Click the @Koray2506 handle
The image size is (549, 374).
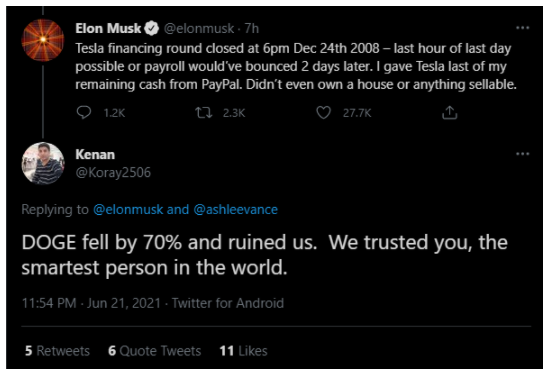point(113,172)
